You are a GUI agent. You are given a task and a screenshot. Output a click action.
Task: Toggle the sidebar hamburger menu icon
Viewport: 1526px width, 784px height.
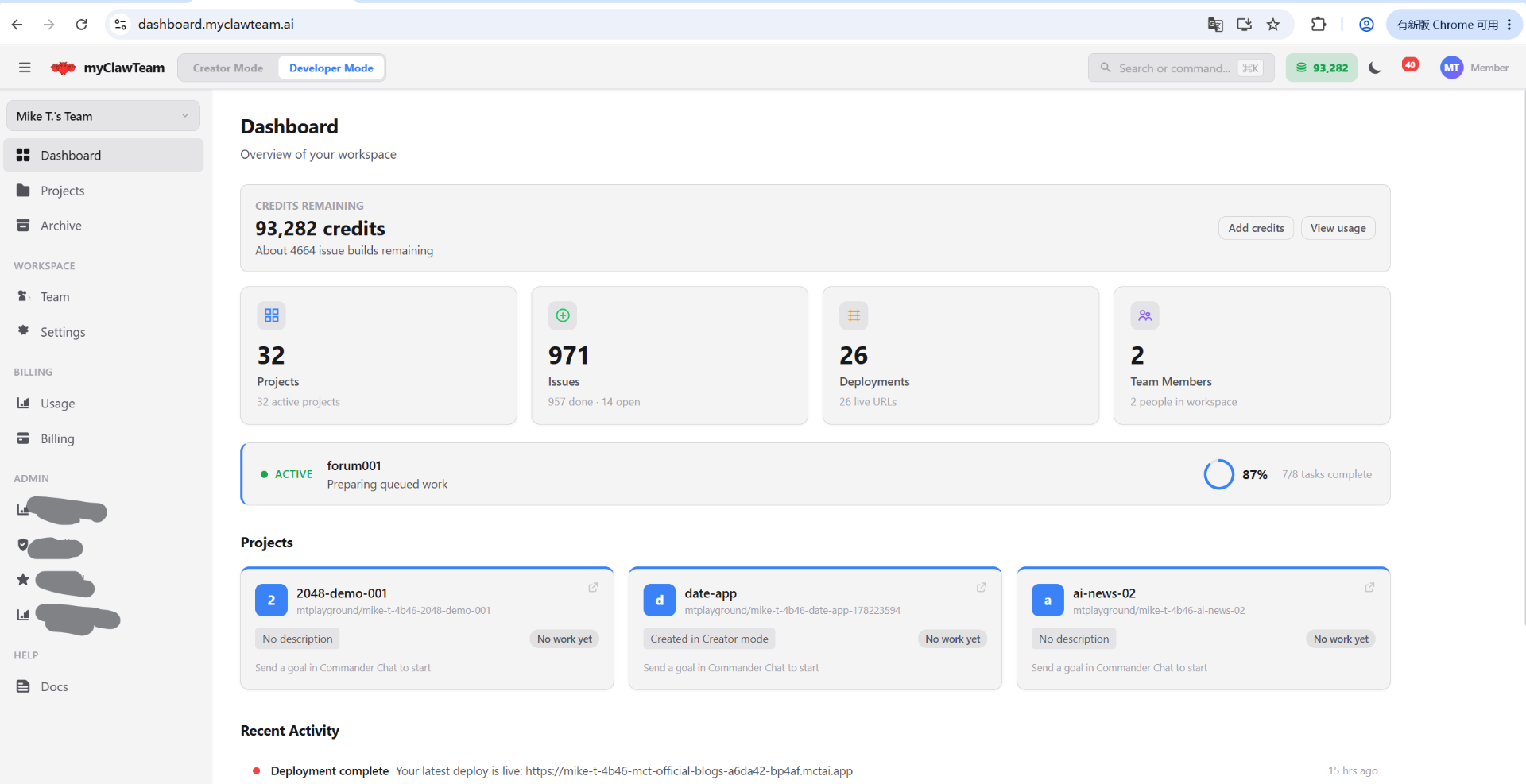coord(25,68)
